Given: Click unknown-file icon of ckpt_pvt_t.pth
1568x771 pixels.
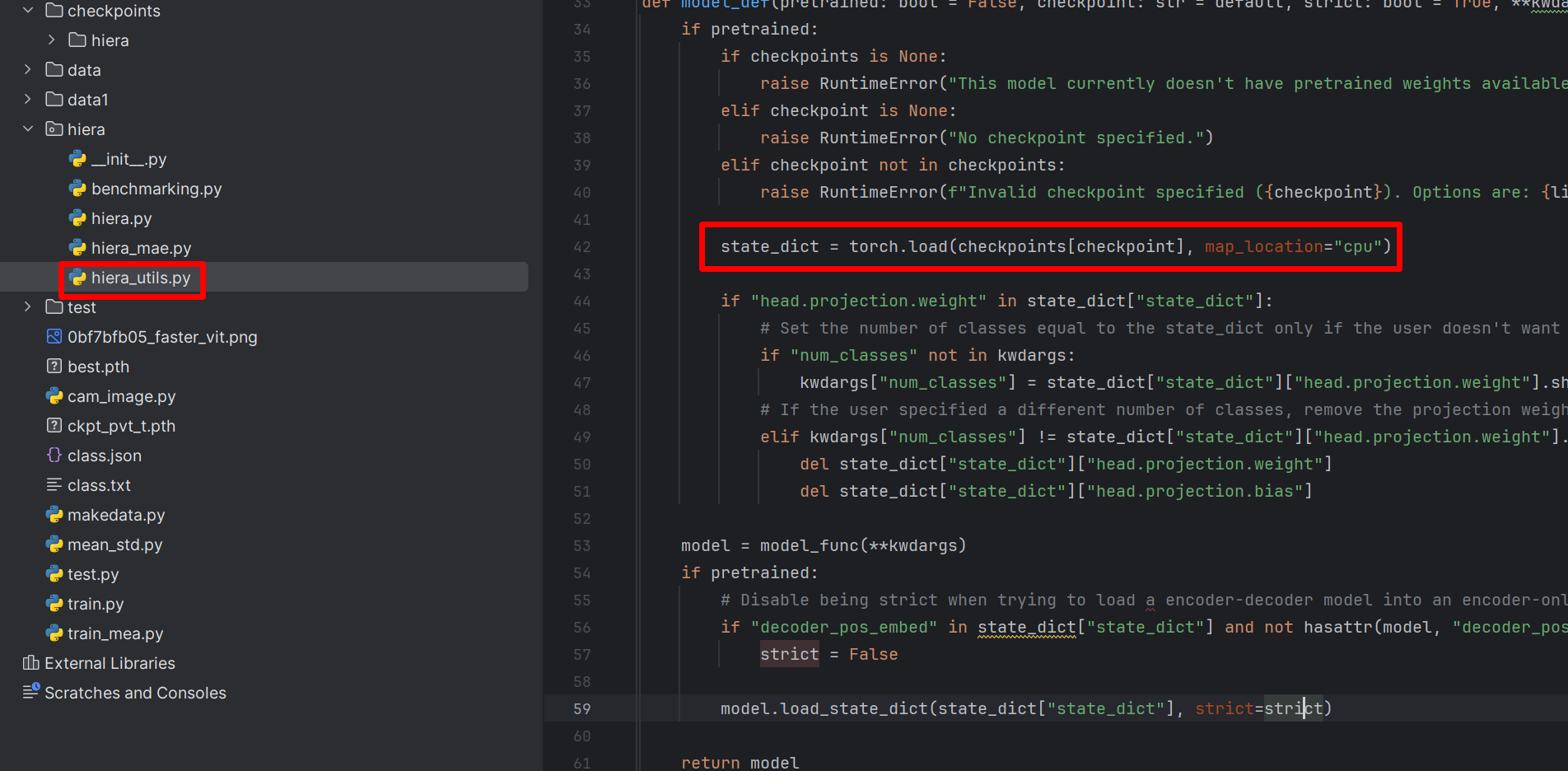Looking at the screenshot, I should 54,426.
